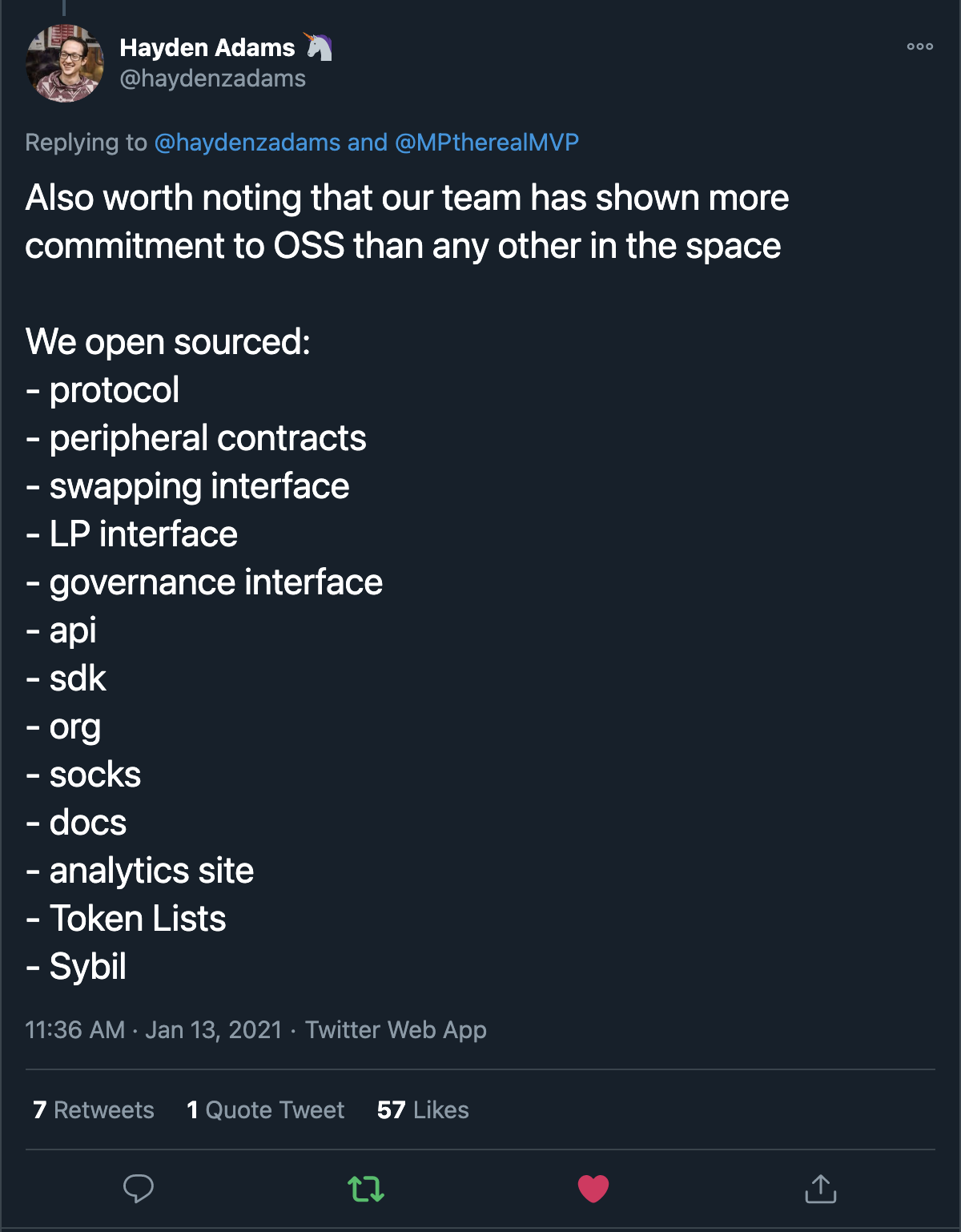Click the Twitter Web App source label
Image resolution: width=961 pixels, height=1232 pixels.
pos(396,1030)
